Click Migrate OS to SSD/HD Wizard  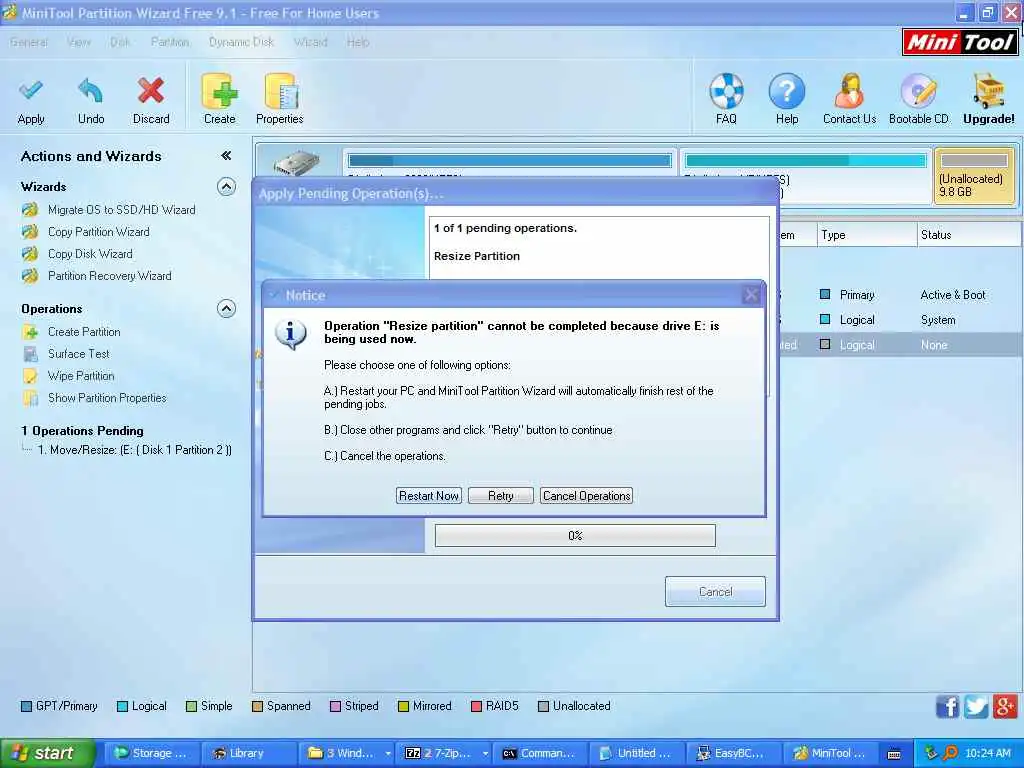tap(121, 210)
